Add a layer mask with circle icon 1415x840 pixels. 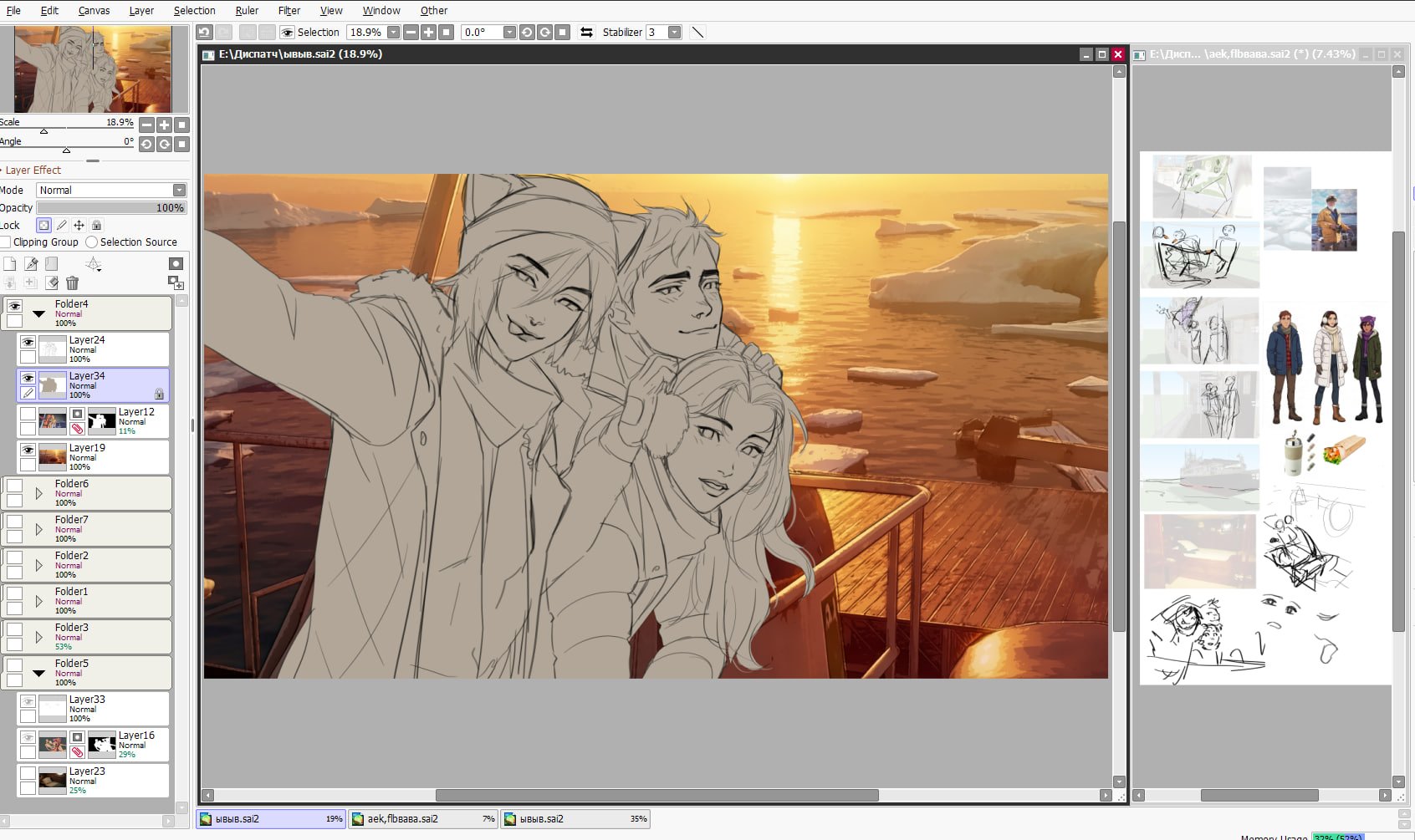[176, 264]
